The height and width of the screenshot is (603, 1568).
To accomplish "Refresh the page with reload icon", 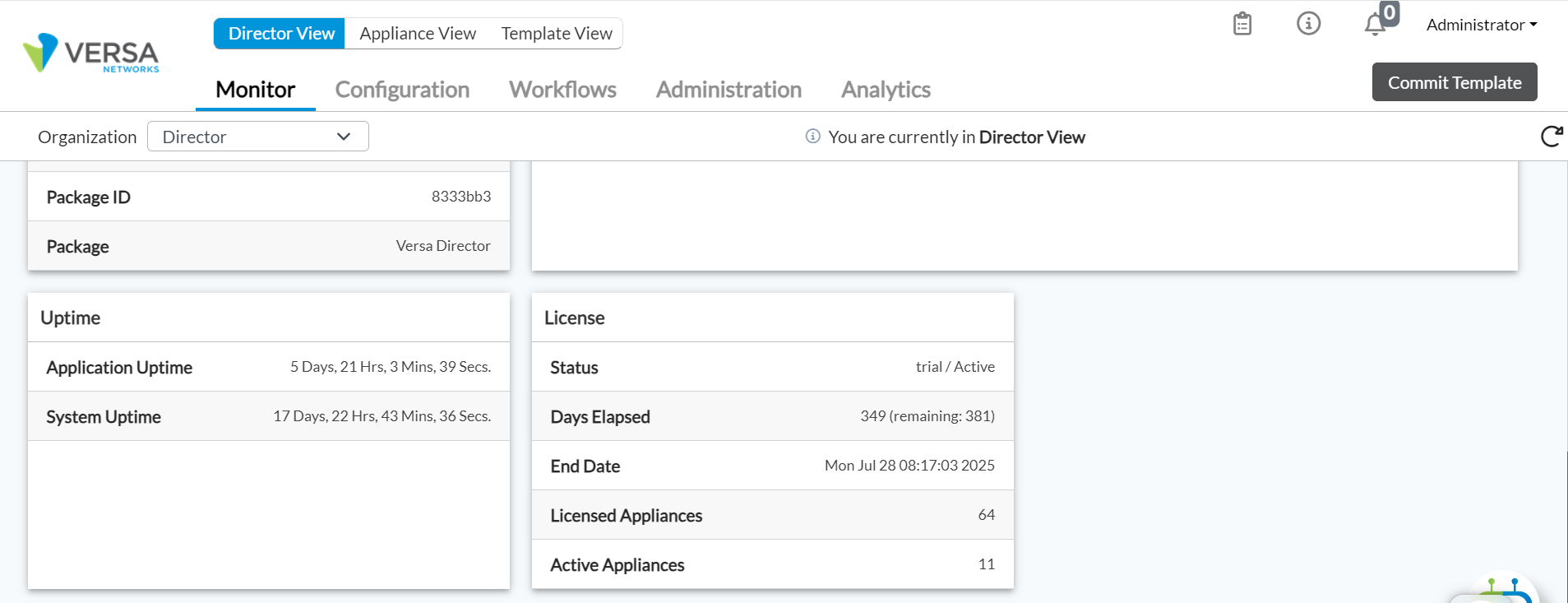I will click(1552, 136).
